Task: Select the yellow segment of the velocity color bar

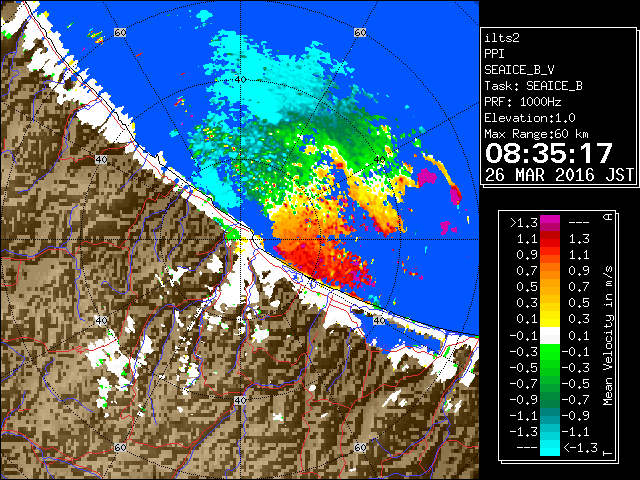Action: coord(550,319)
